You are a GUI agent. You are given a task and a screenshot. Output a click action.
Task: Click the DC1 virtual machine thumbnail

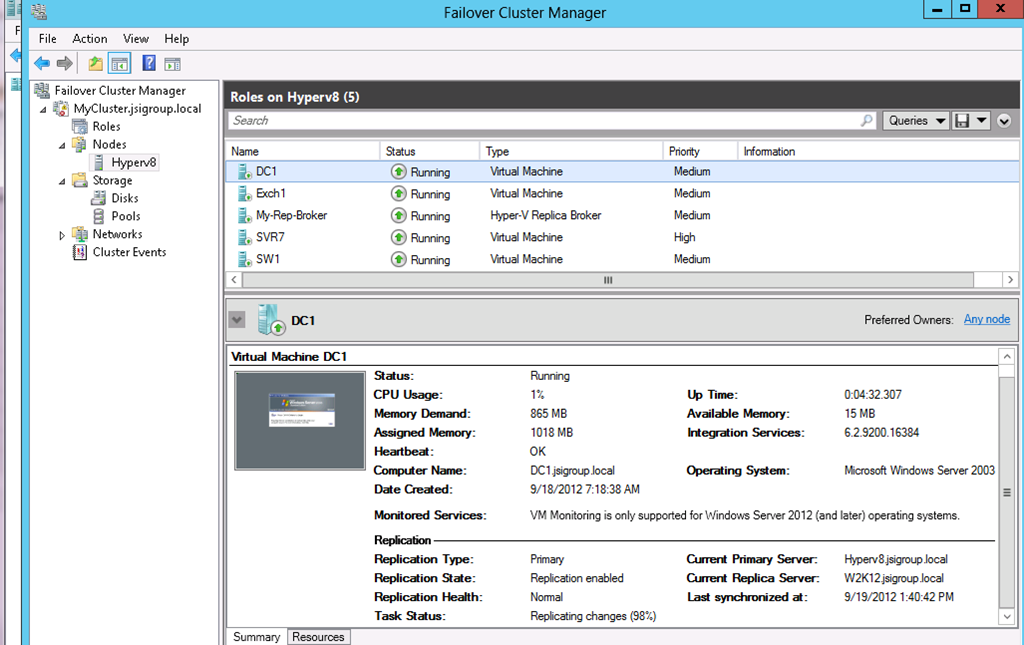[x=299, y=420]
